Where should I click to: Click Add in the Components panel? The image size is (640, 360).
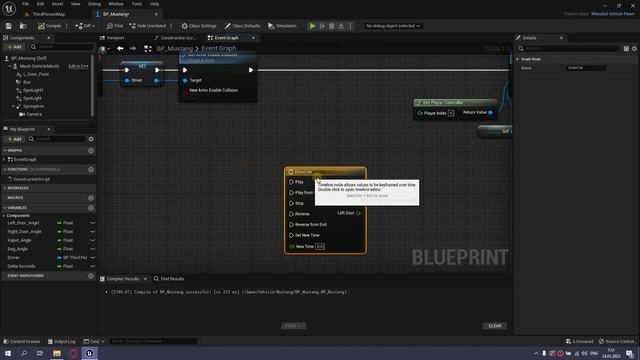(x=14, y=47)
